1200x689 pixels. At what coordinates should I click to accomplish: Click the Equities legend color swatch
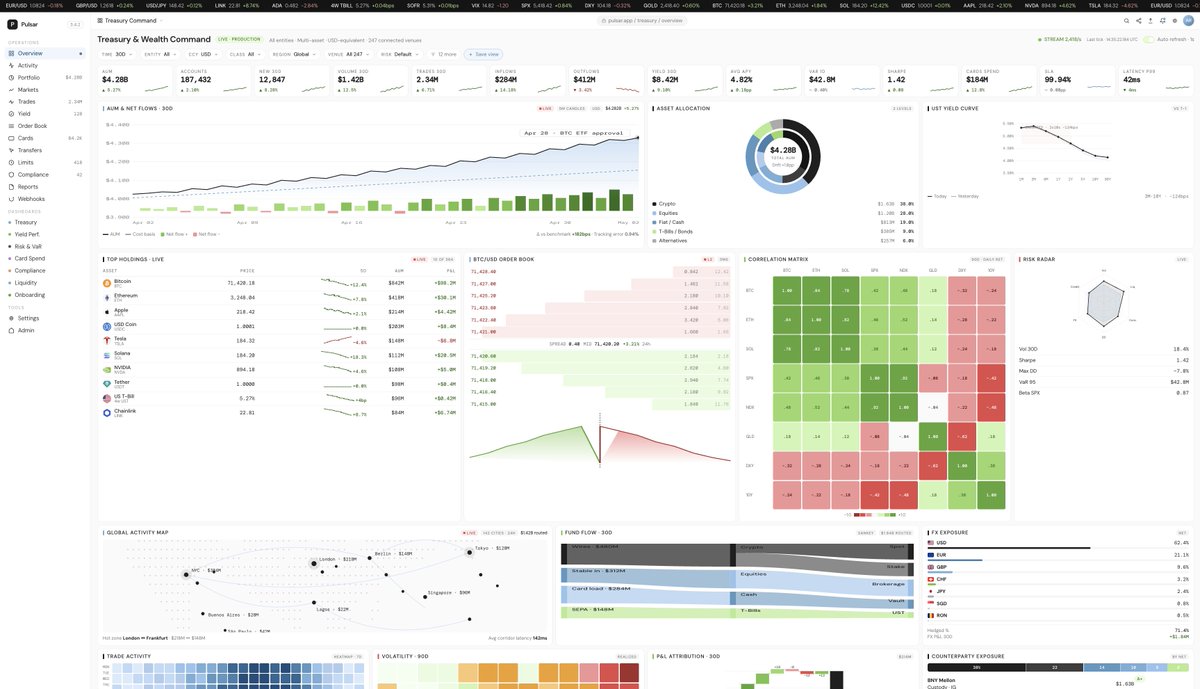(x=655, y=212)
